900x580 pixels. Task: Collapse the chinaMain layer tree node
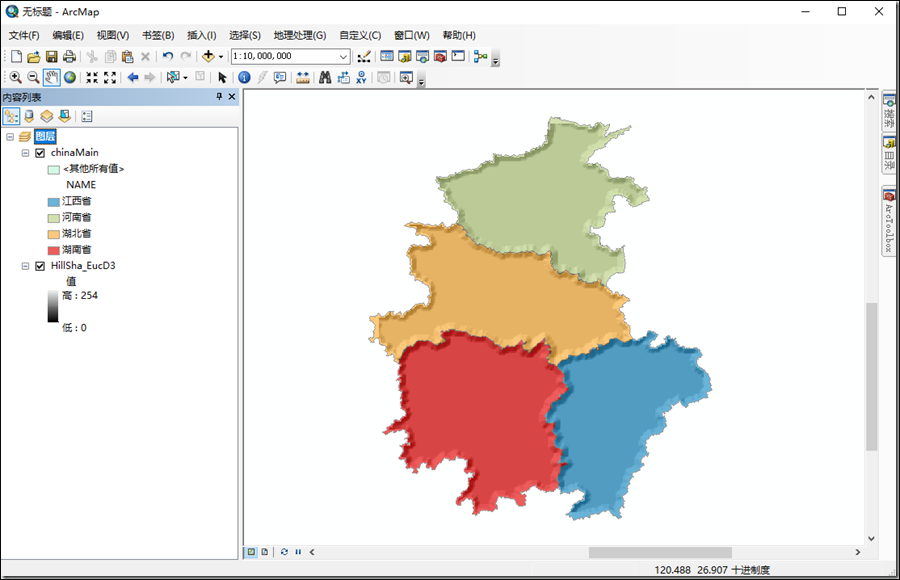point(25,152)
